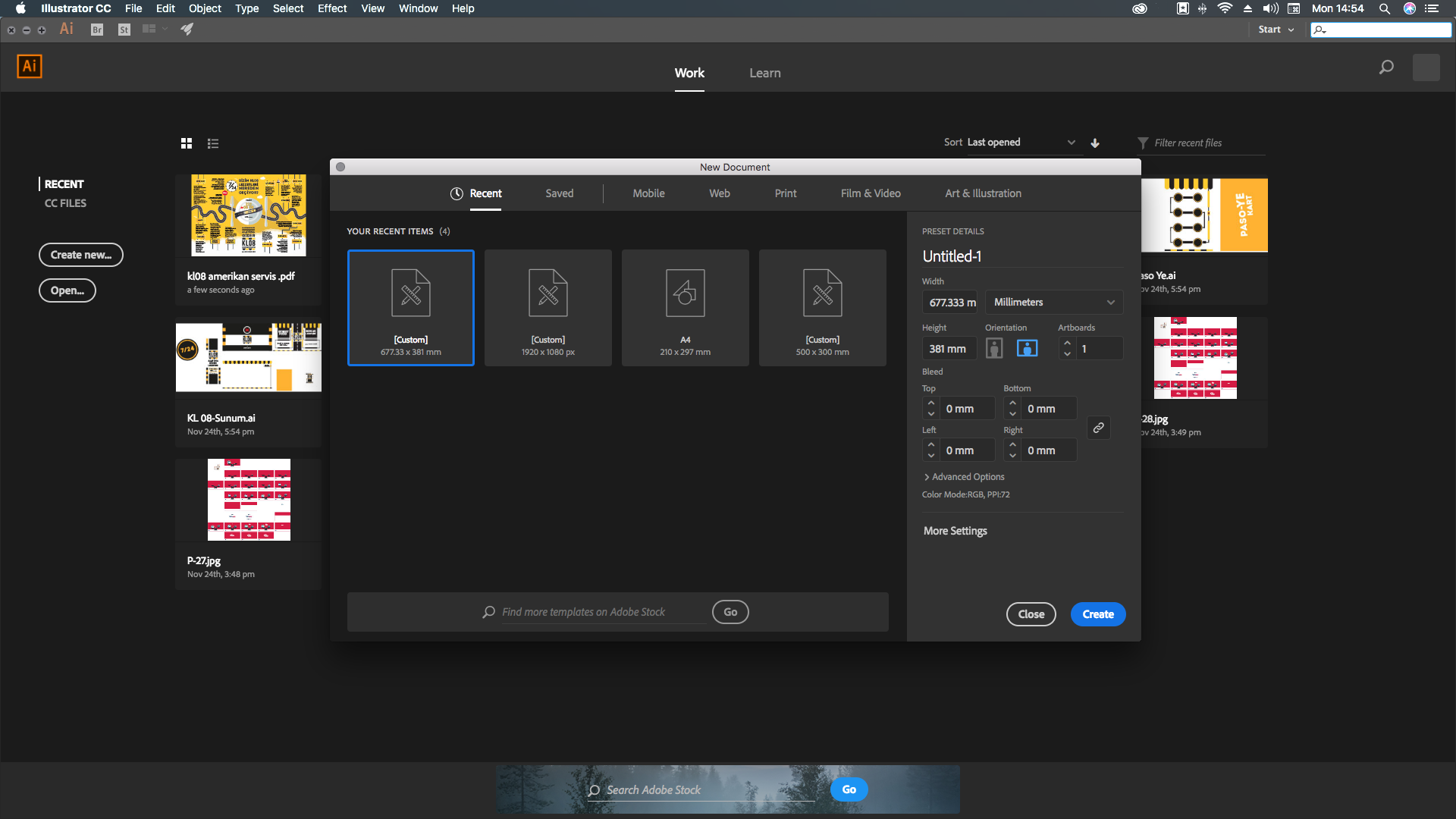The width and height of the screenshot is (1456, 819).
Task: Click the Height input field
Action: click(950, 349)
